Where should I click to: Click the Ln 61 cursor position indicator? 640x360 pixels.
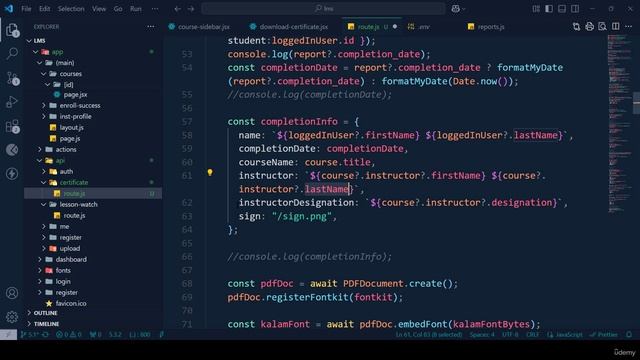(429, 335)
